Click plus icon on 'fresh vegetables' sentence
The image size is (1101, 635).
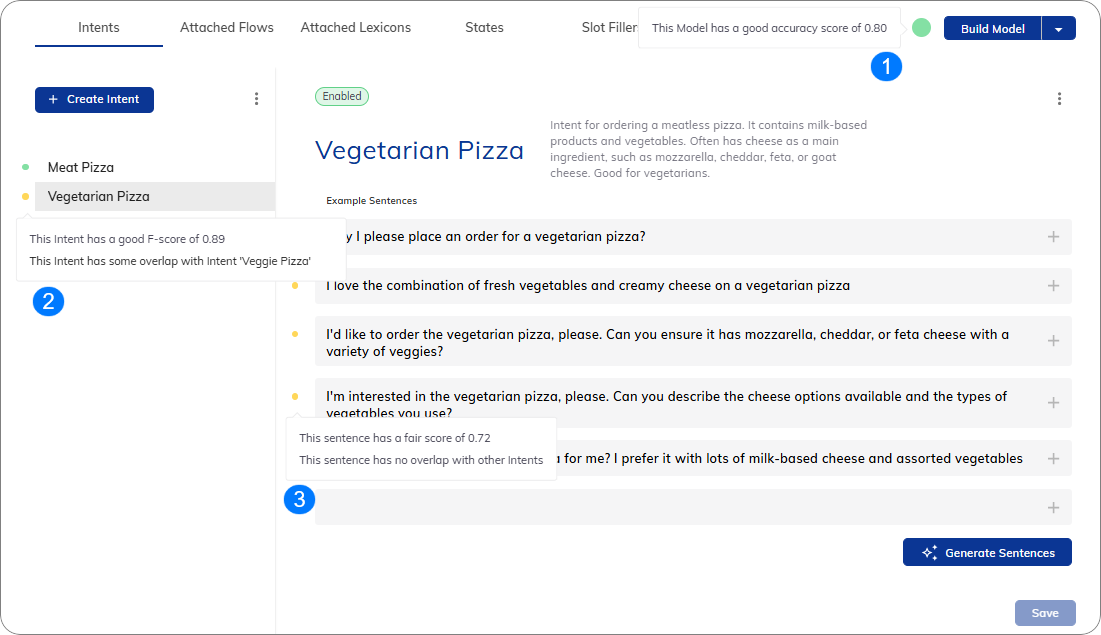click(x=1053, y=286)
